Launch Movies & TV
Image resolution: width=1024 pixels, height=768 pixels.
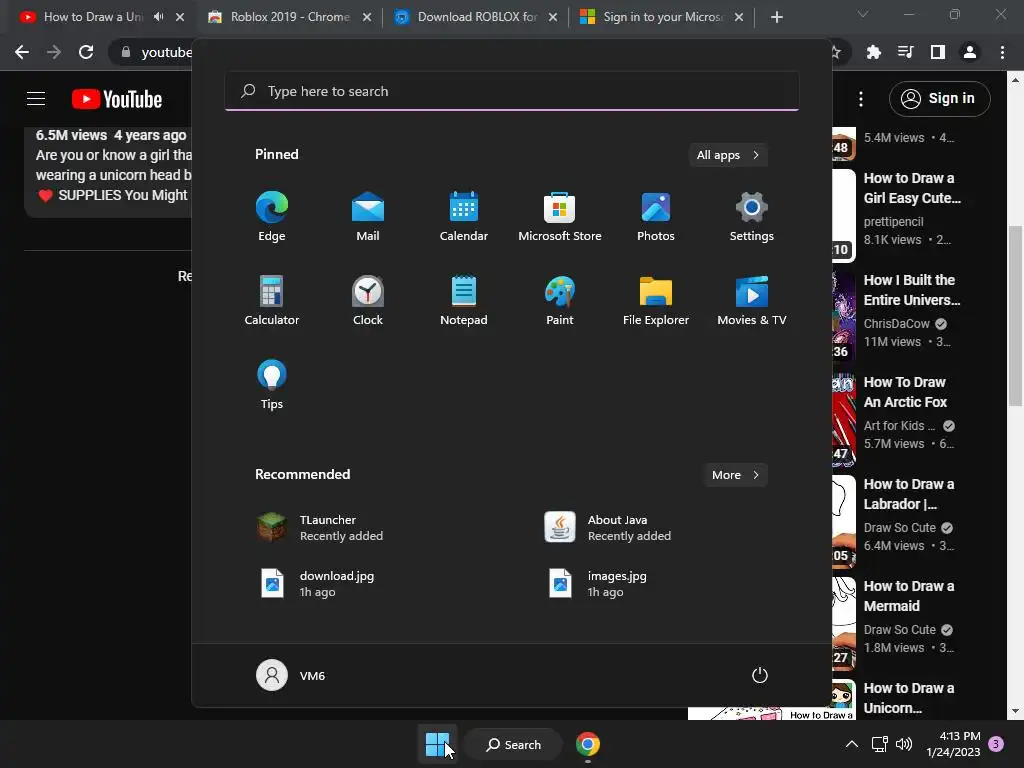click(752, 300)
